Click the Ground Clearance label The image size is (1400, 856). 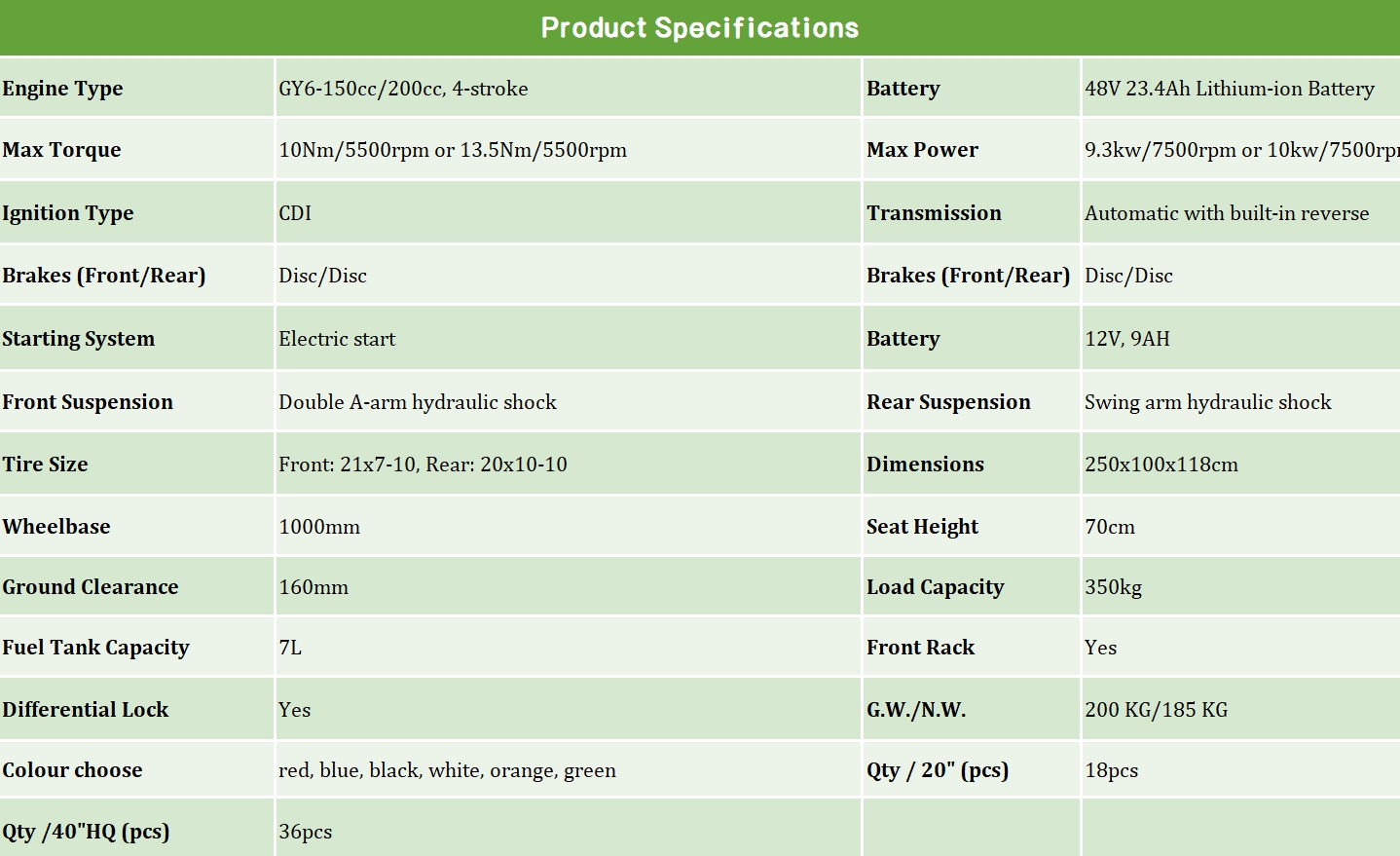(x=90, y=587)
